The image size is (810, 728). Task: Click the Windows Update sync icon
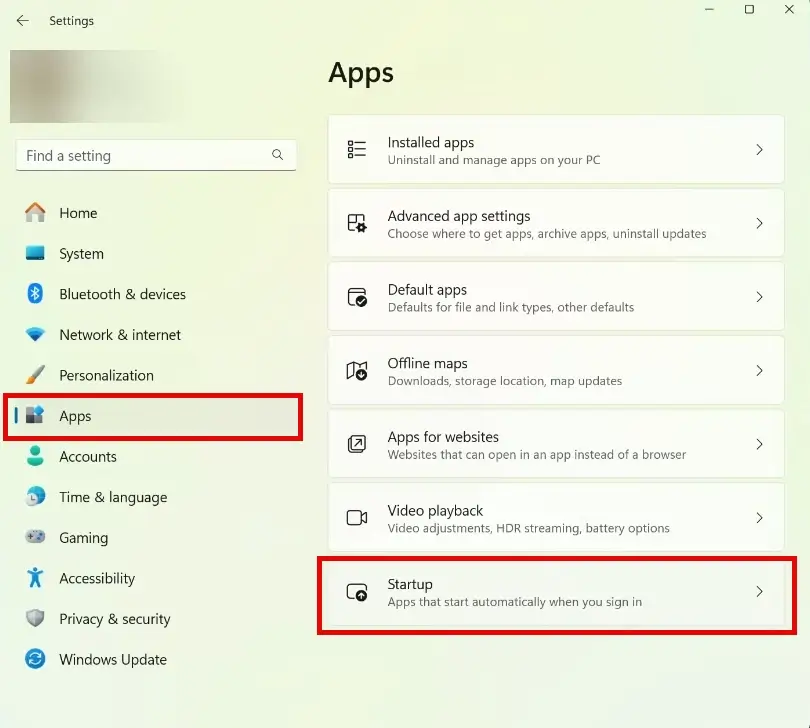click(x=35, y=659)
